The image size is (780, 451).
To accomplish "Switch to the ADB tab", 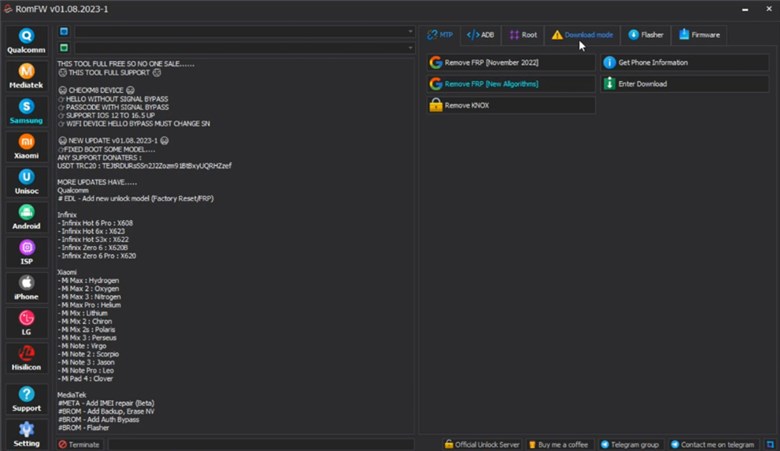I will 480,34.
